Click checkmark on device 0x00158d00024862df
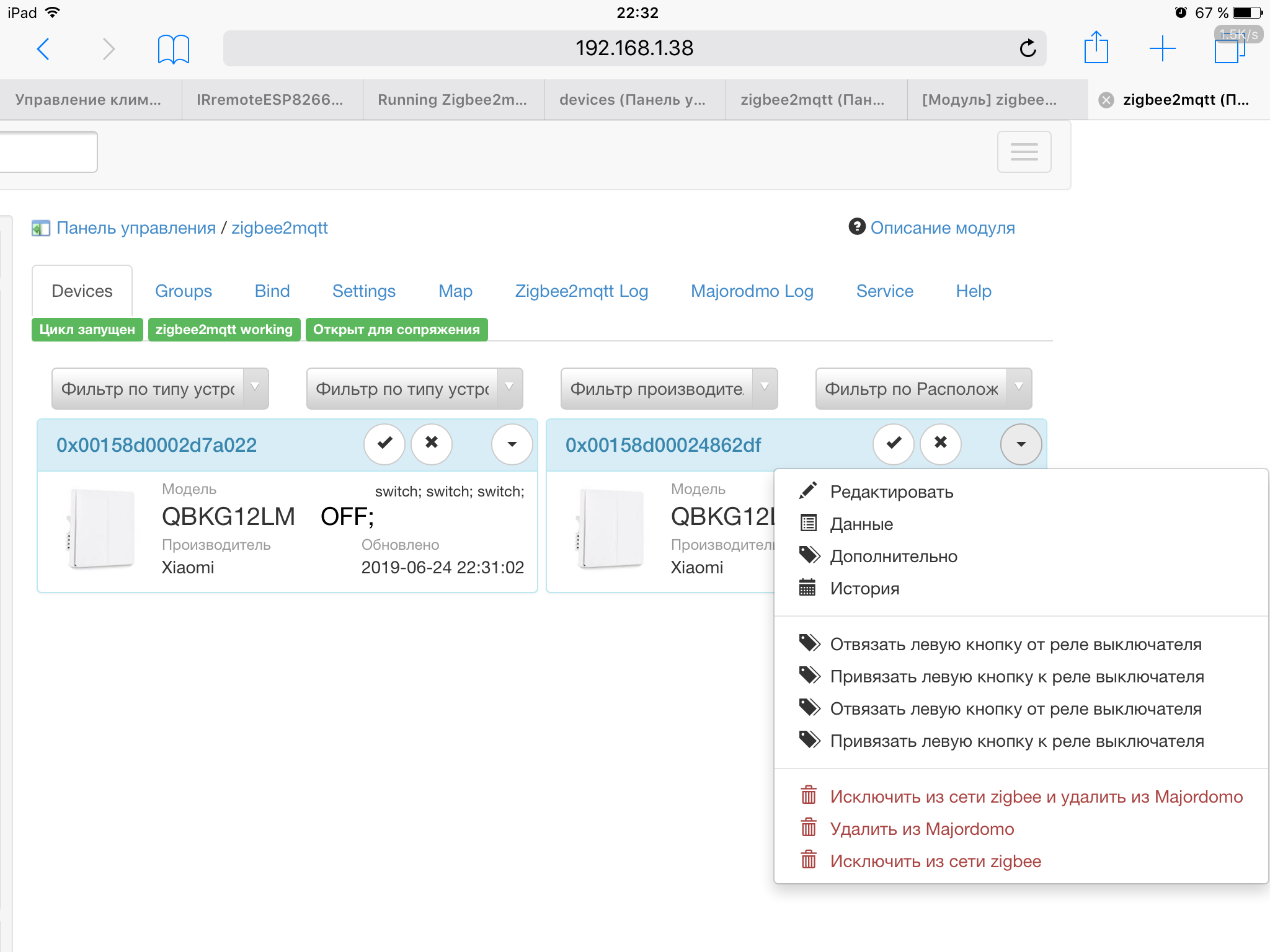The height and width of the screenshot is (952, 1270). [x=894, y=444]
